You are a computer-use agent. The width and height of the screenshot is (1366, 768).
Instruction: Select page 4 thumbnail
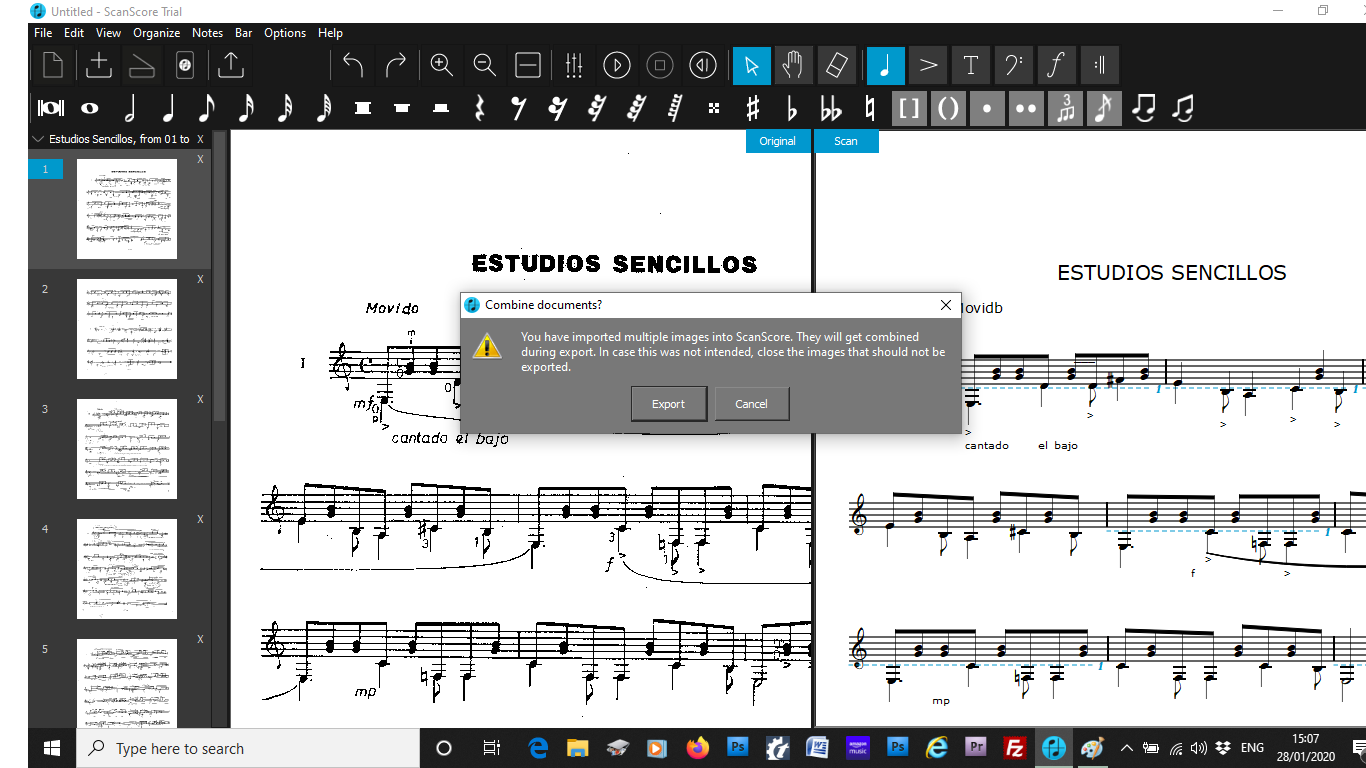point(127,569)
